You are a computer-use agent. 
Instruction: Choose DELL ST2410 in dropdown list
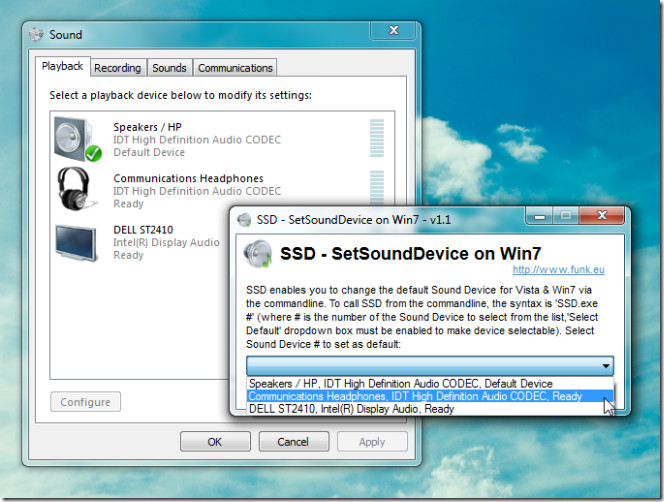429,409
